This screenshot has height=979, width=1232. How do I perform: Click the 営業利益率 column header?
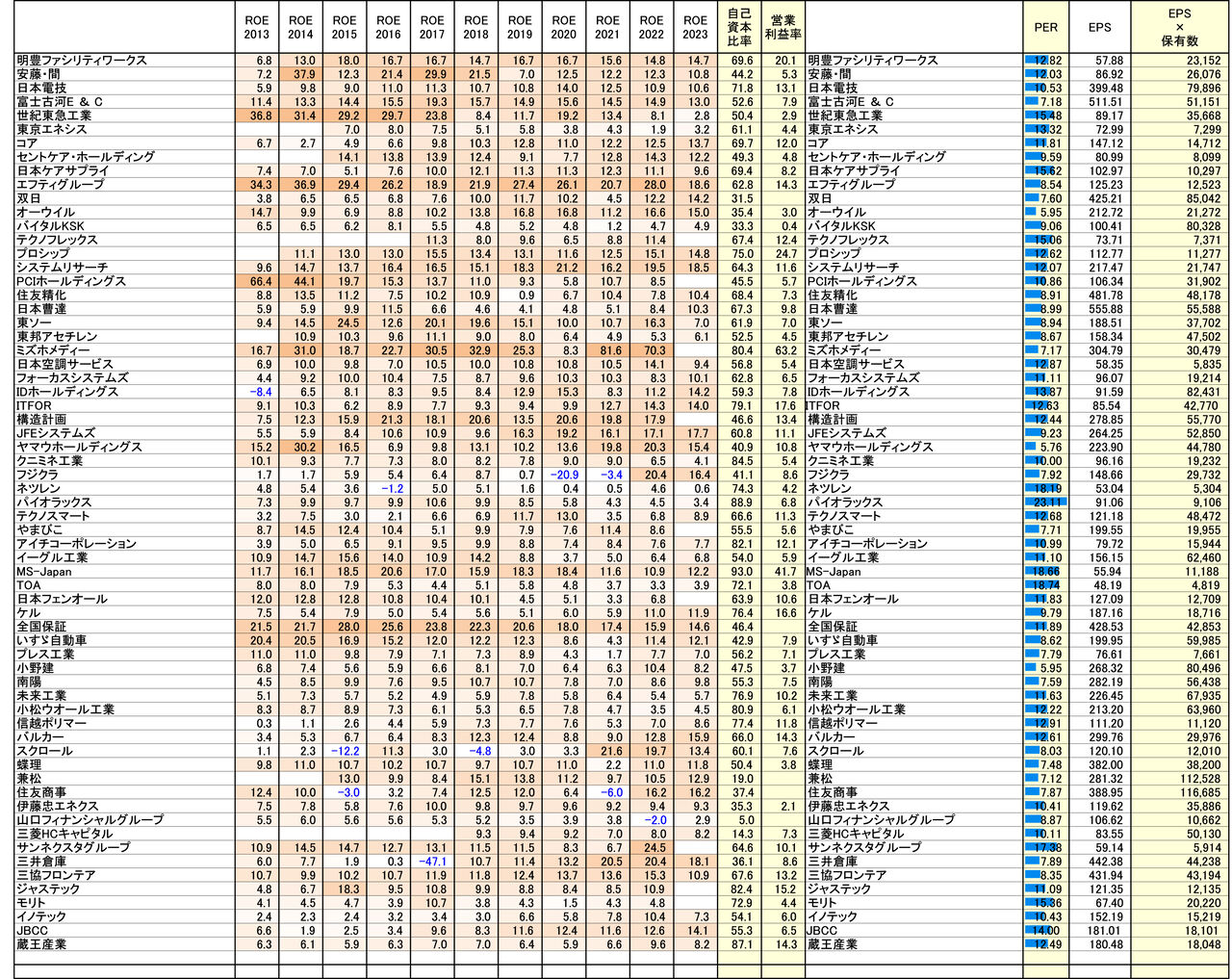(783, 27)
